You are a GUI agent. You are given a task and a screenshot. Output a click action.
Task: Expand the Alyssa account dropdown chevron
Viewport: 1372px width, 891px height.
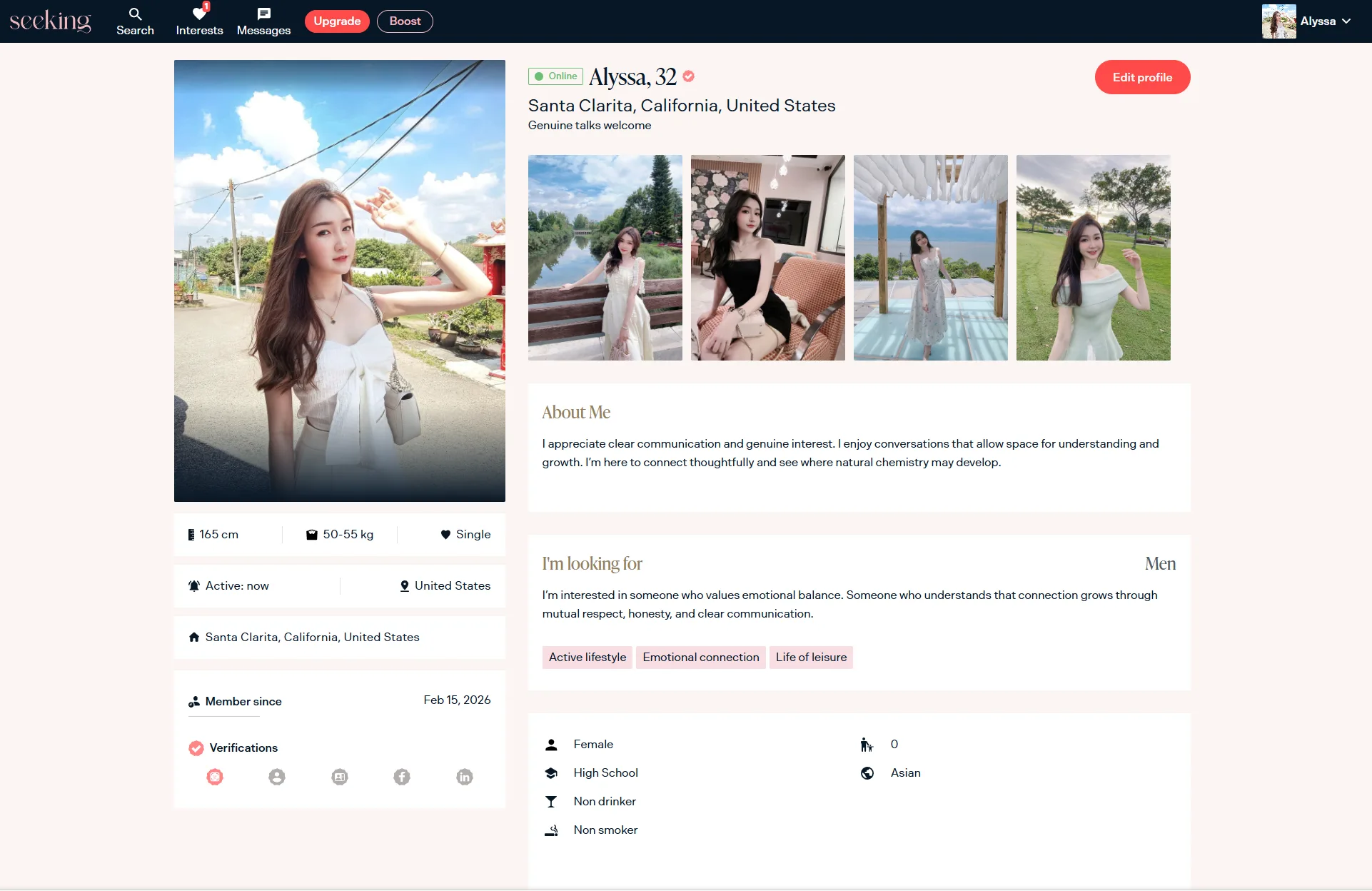[1346, 21]
